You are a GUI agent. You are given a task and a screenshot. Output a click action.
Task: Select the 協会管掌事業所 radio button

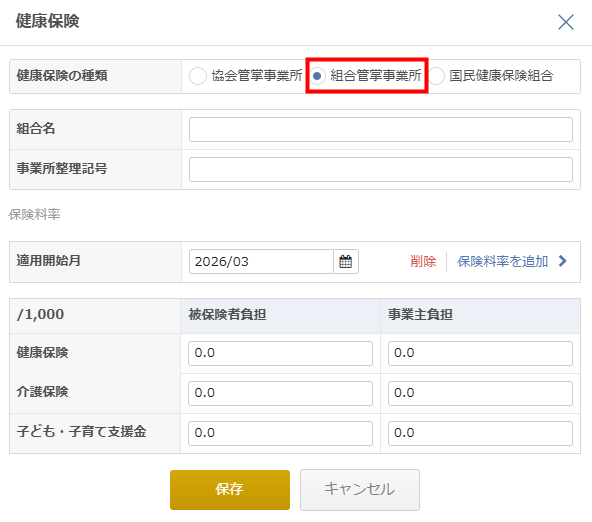(x=198, y=76)
